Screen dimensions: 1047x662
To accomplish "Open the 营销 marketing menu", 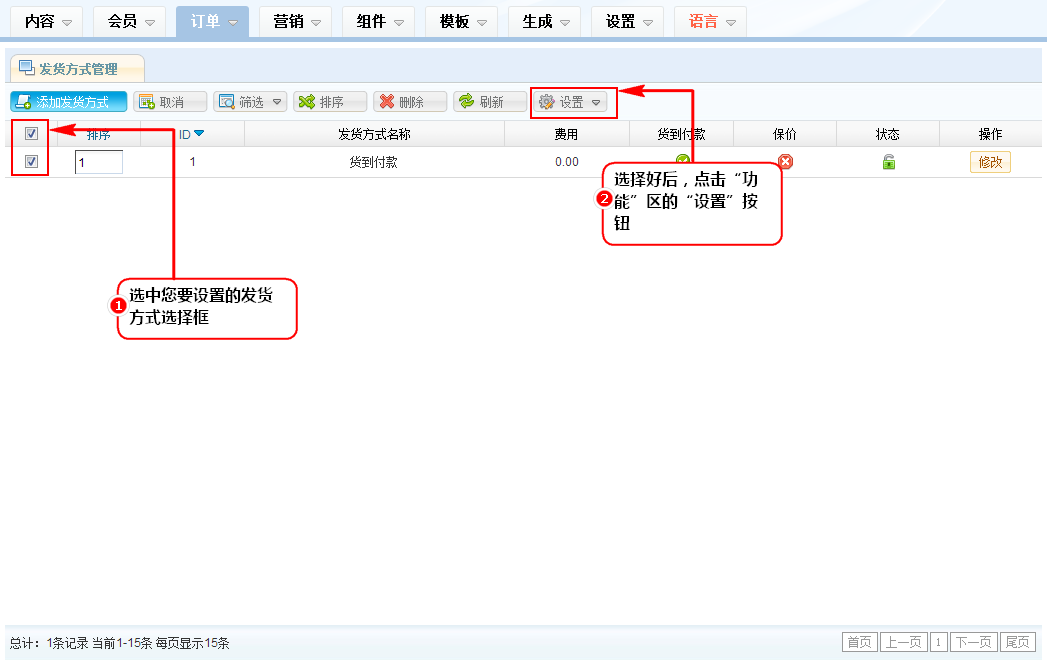I will pyautogui.click(x=295, y=21).
